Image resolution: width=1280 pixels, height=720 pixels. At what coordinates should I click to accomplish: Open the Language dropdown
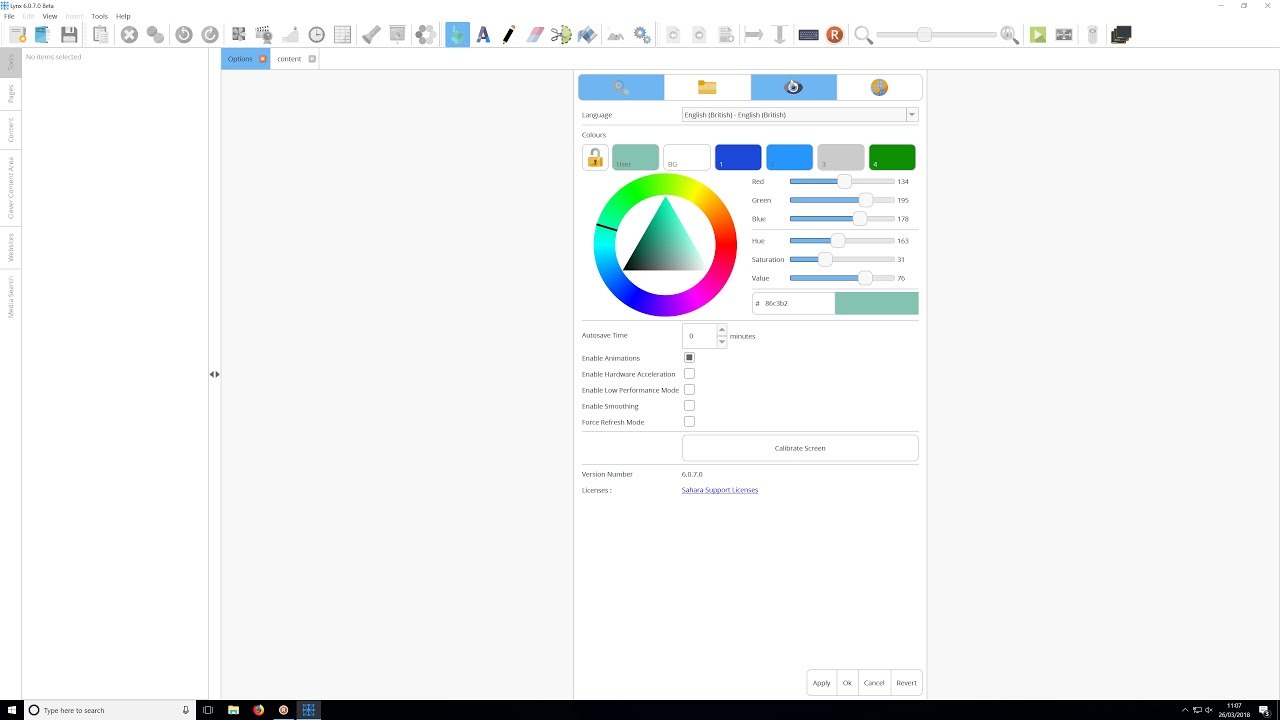click(x=800, y=115)
